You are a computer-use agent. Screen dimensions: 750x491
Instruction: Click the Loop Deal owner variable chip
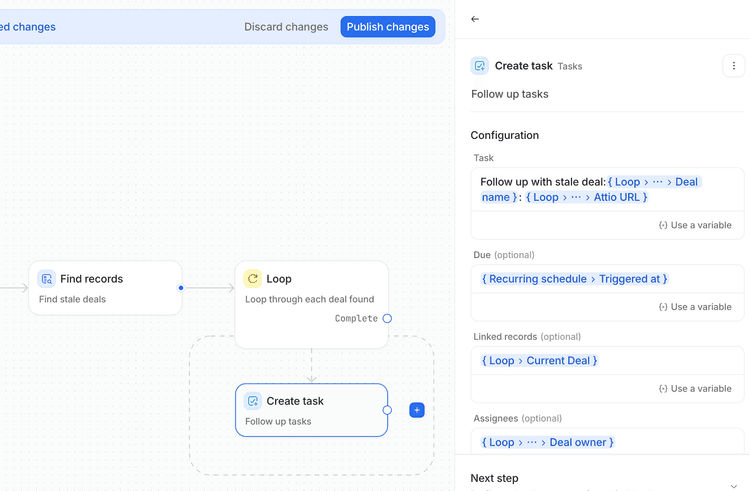(x=547, y=443)
